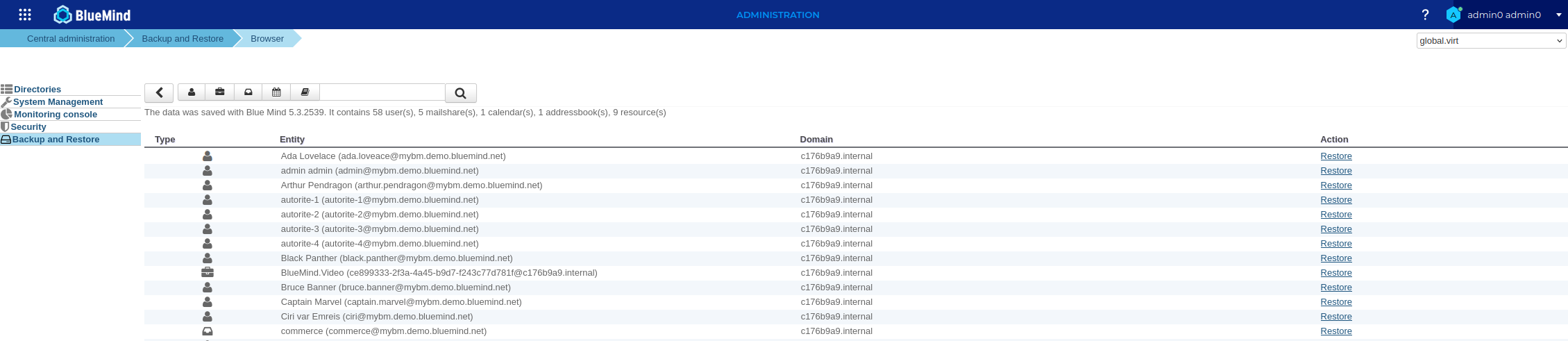Filter by resource briefcase icon

[219, 92]
